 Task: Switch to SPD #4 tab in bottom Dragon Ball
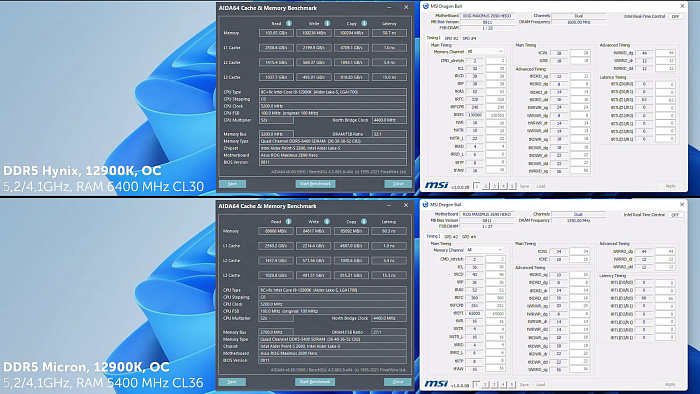(x=469, y=237)
